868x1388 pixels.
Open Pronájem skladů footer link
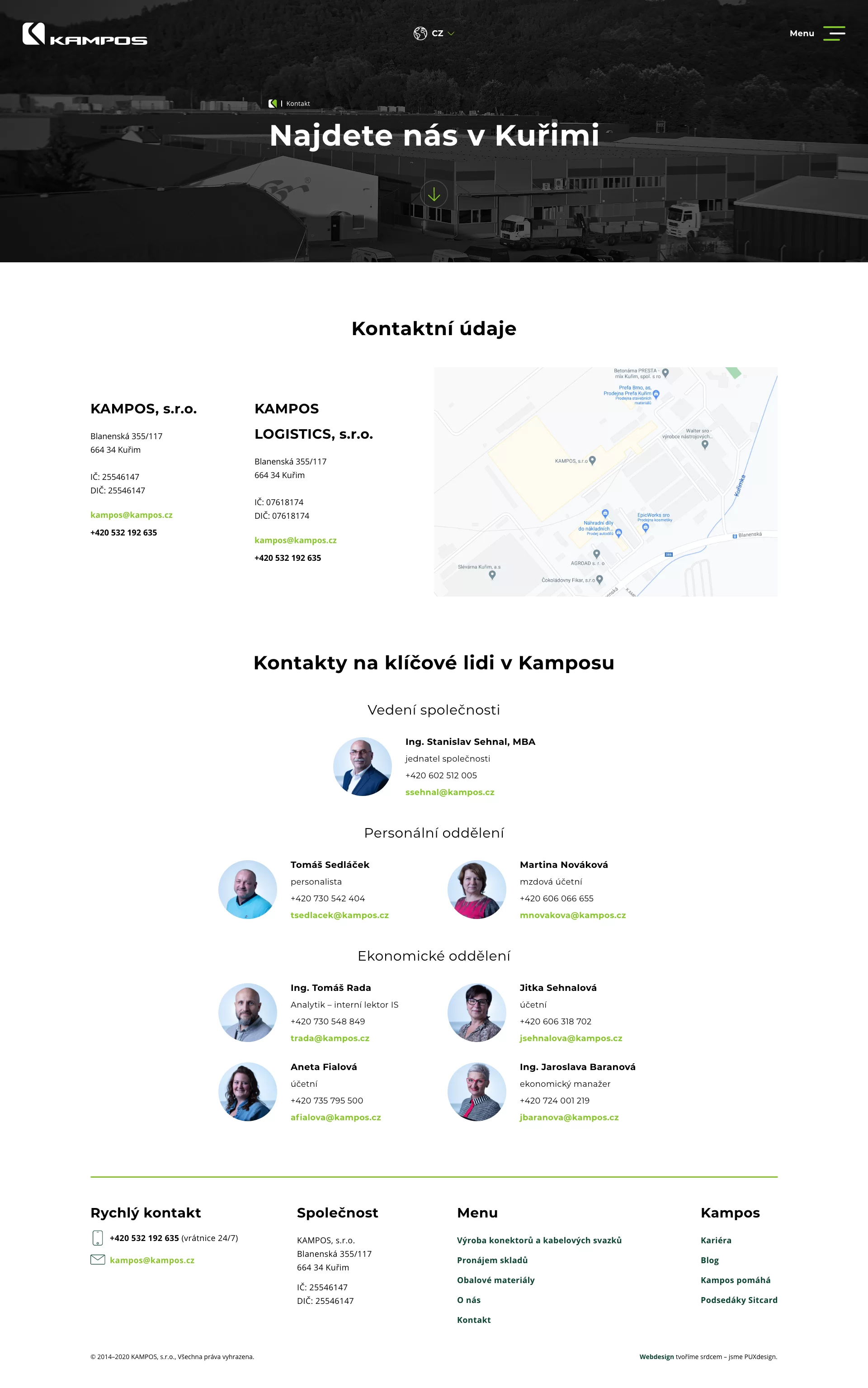(x=492, y=1260)
